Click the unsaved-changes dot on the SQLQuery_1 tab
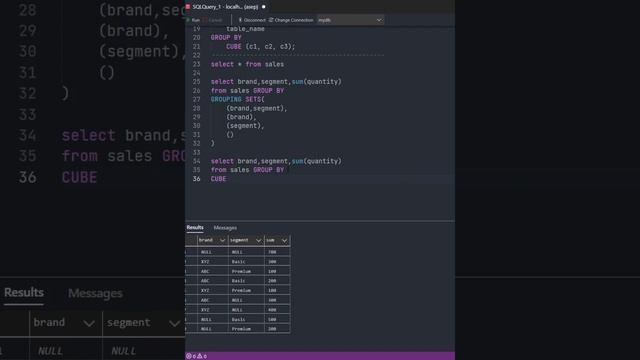 [263, 7]
